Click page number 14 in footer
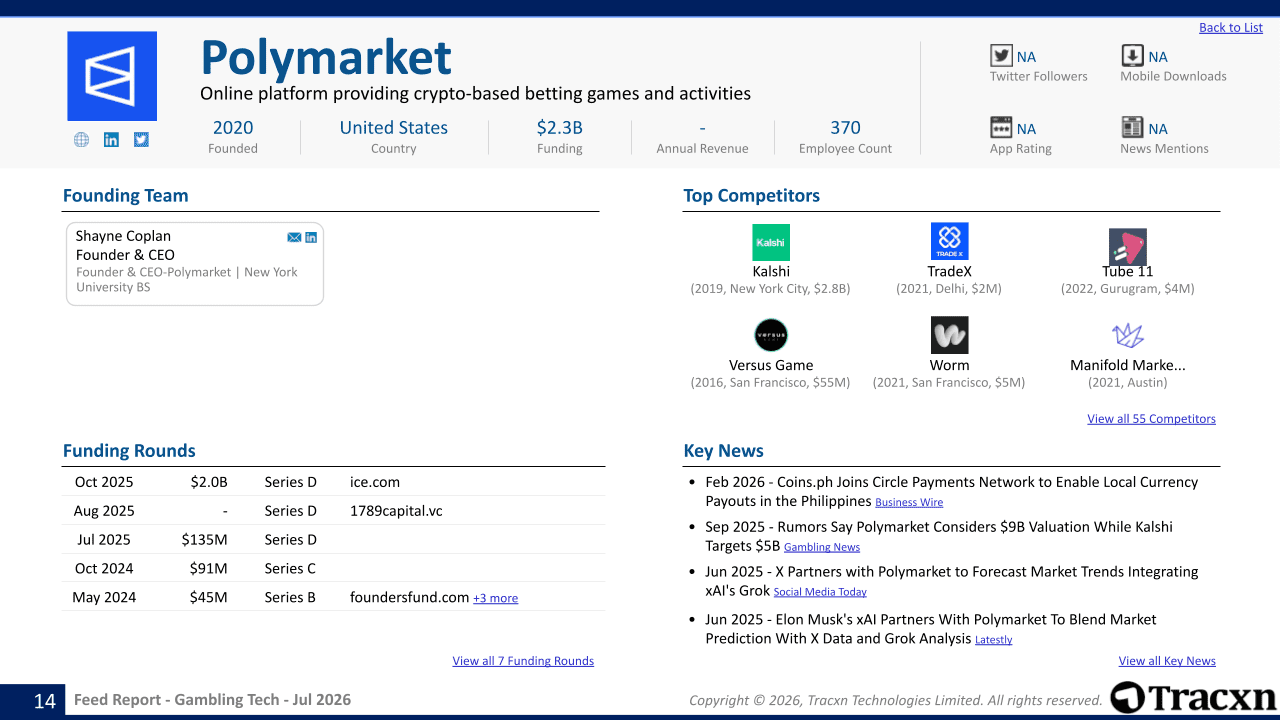This screenshot has height=720, width=1280. (45, 701)
